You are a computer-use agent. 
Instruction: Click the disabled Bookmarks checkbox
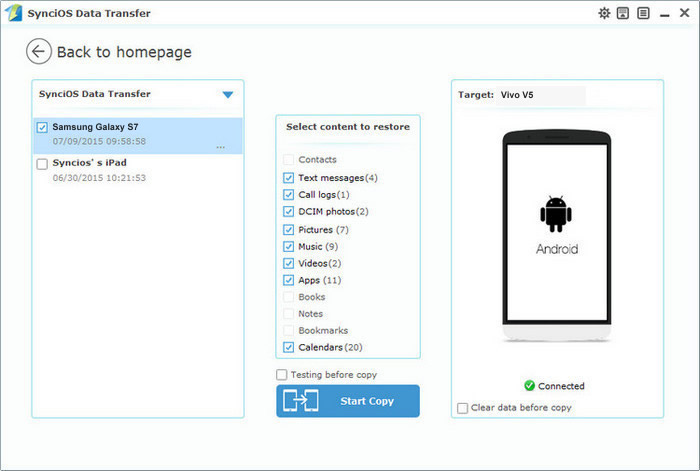[288, 330]
